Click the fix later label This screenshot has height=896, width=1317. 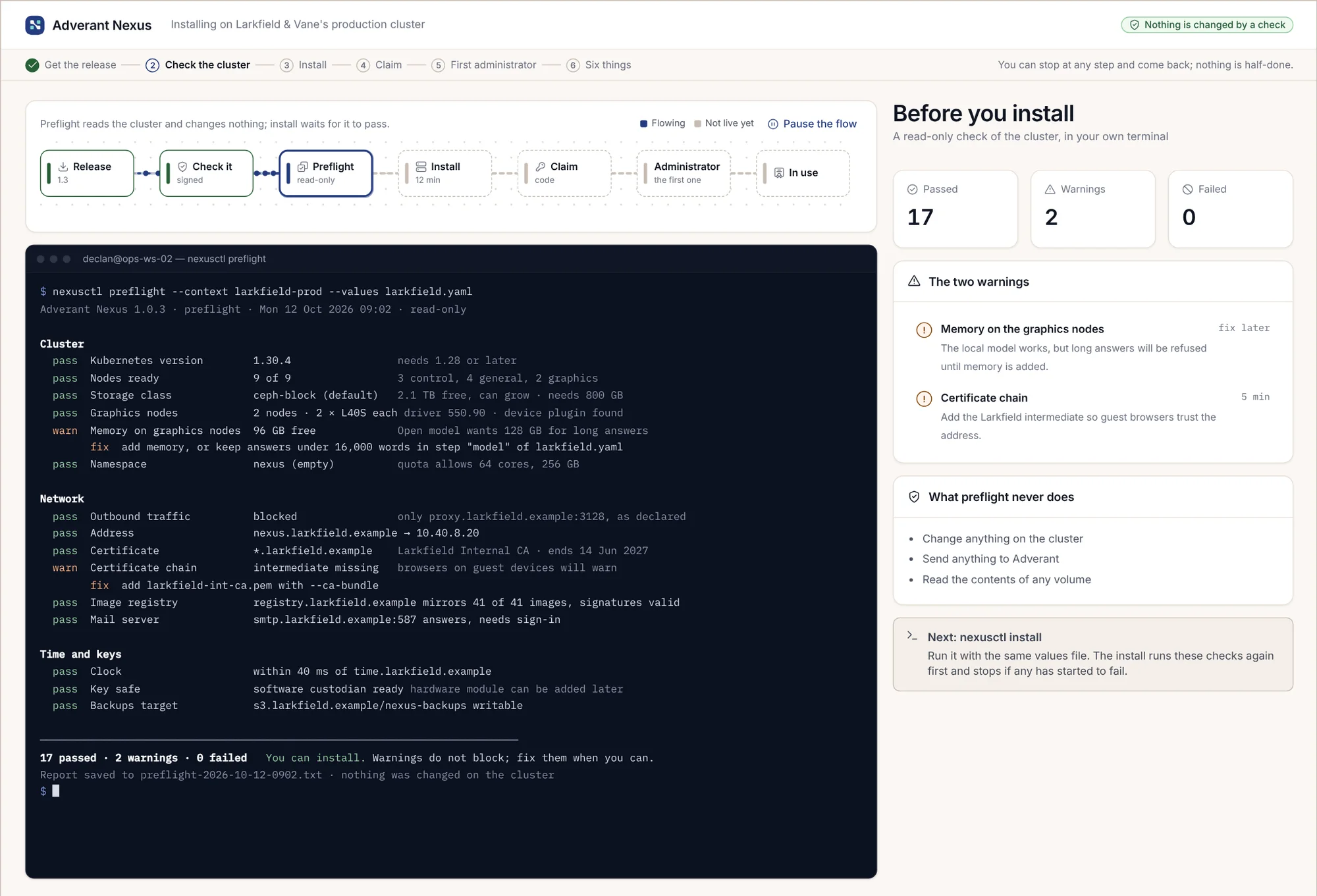1244,328
